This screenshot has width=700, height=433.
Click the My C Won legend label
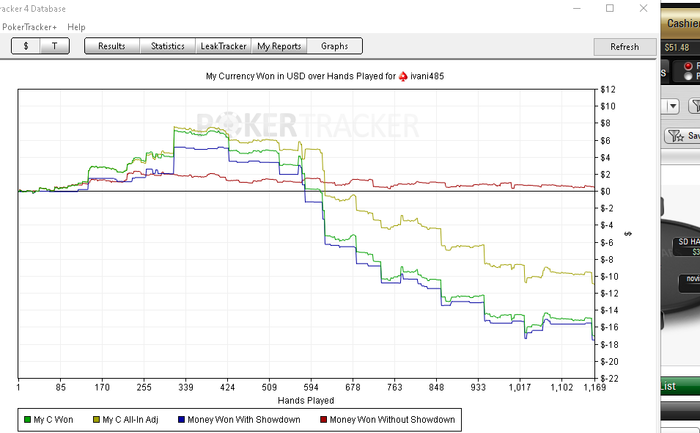pyautogui.click(x=53, y=420)
